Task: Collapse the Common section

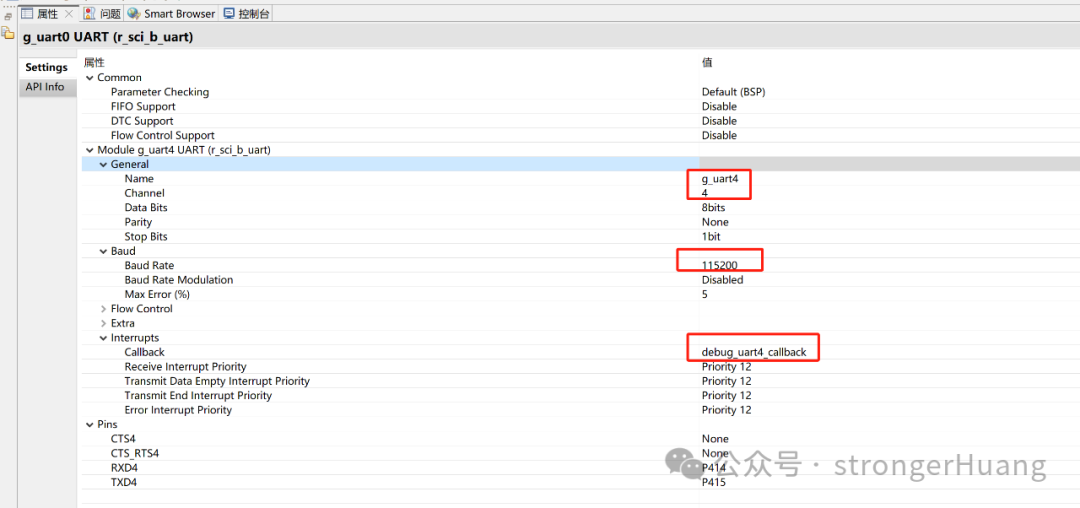Action: tap(89, 78)
